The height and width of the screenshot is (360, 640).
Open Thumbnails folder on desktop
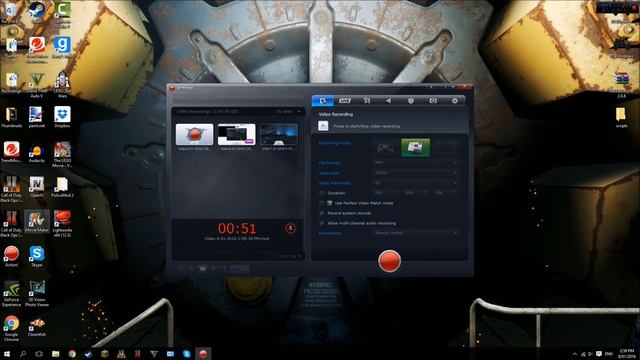[11, 117]
